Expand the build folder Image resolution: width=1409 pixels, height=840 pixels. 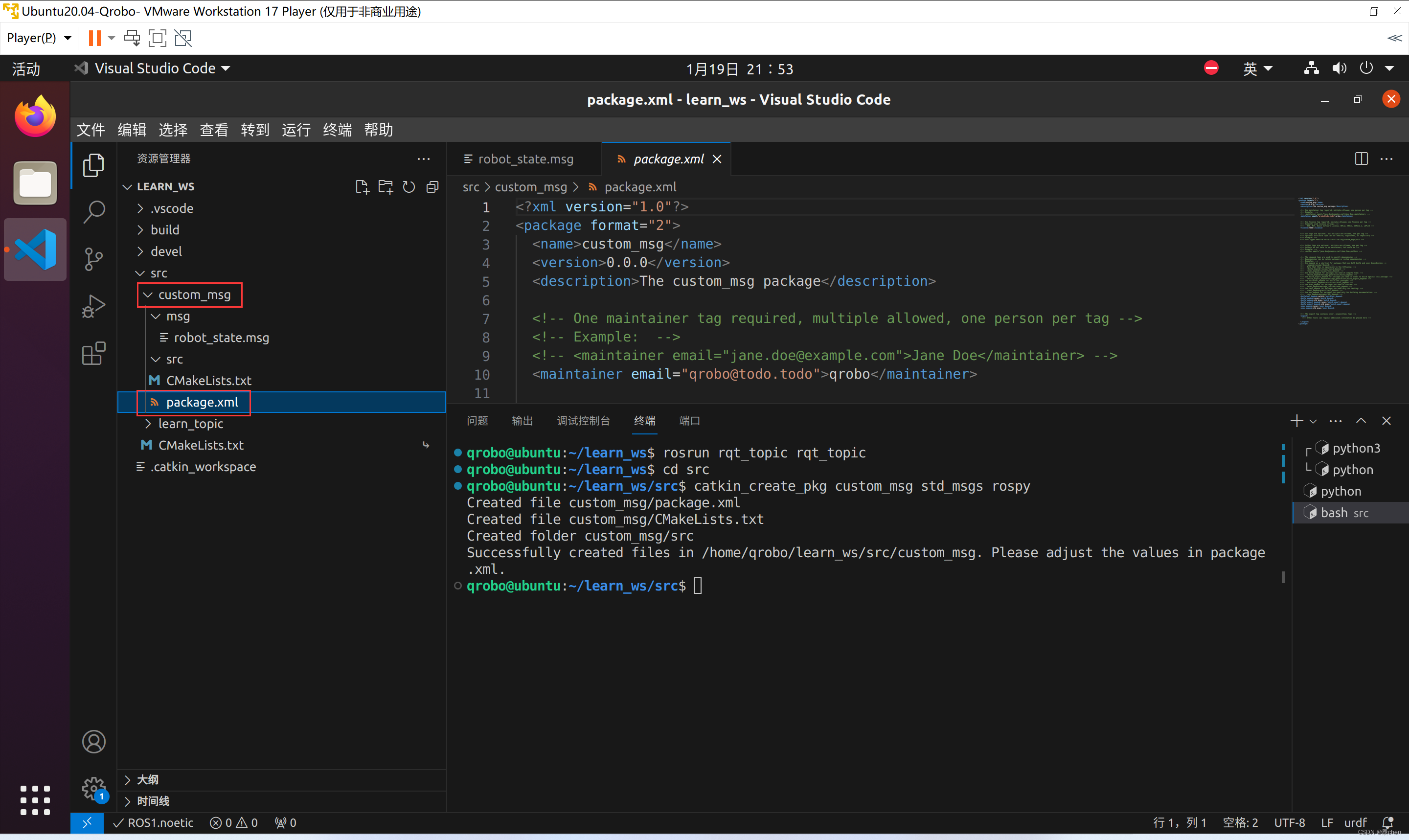pos(165,230)
